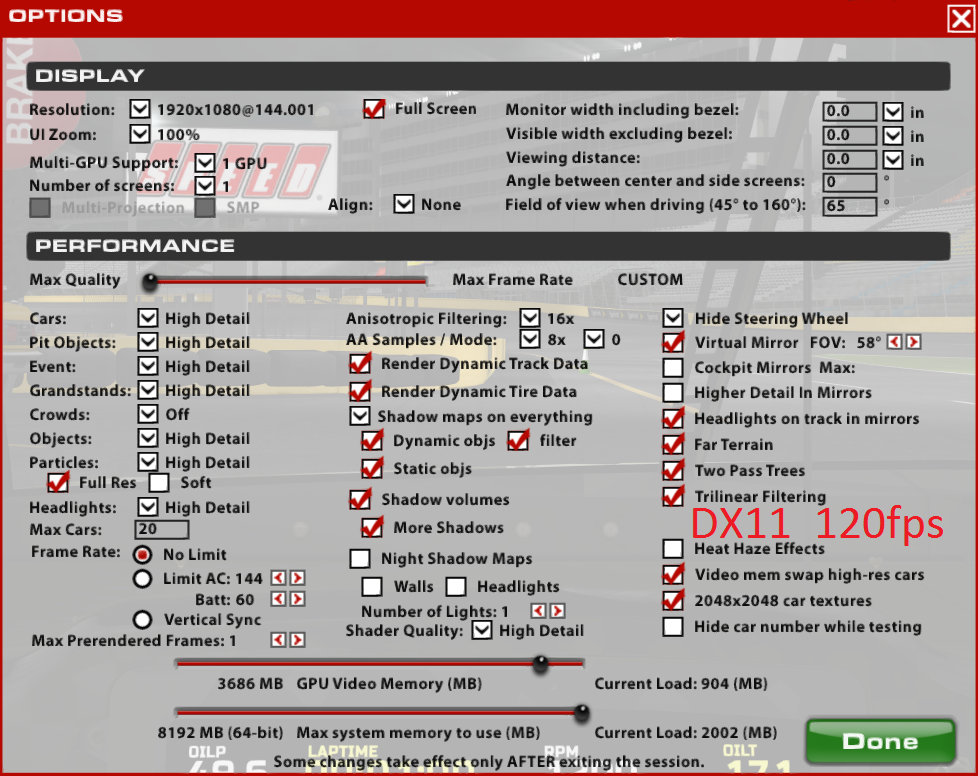This screenshot has width=978, height=776.
Task: Disable Render Dynamic Track Data
Action: tap(360, 365)
